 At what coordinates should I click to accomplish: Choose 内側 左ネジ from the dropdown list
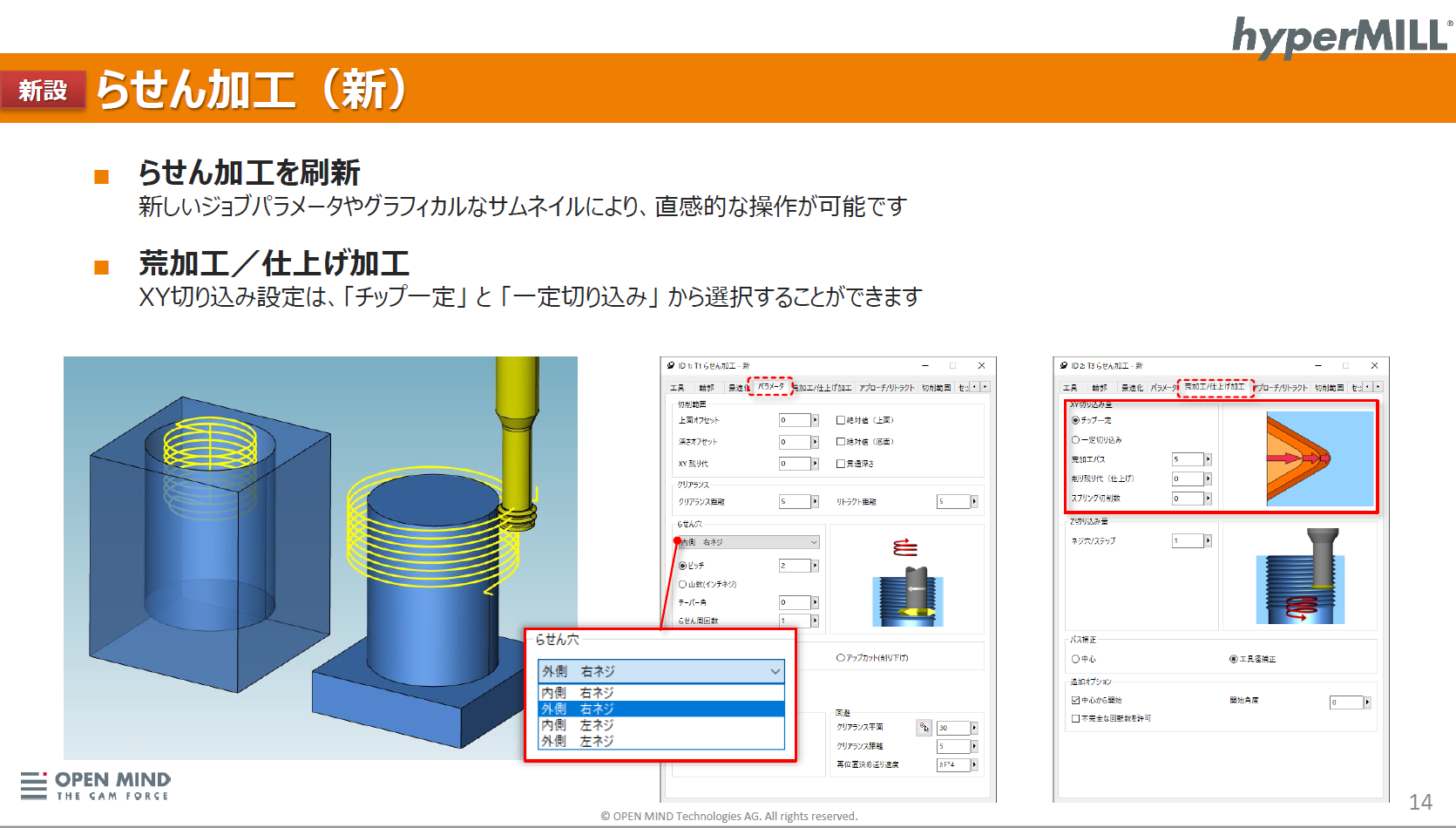578,725
